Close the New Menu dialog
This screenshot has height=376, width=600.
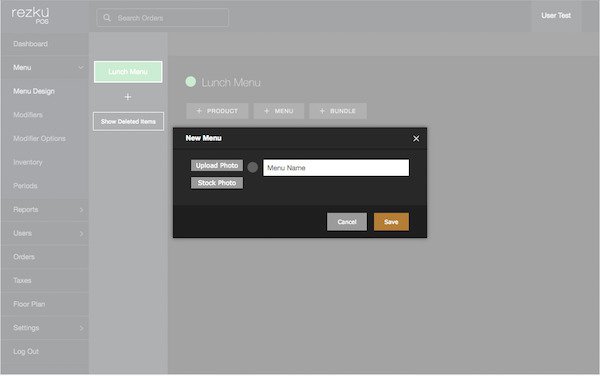coord(416,138)
